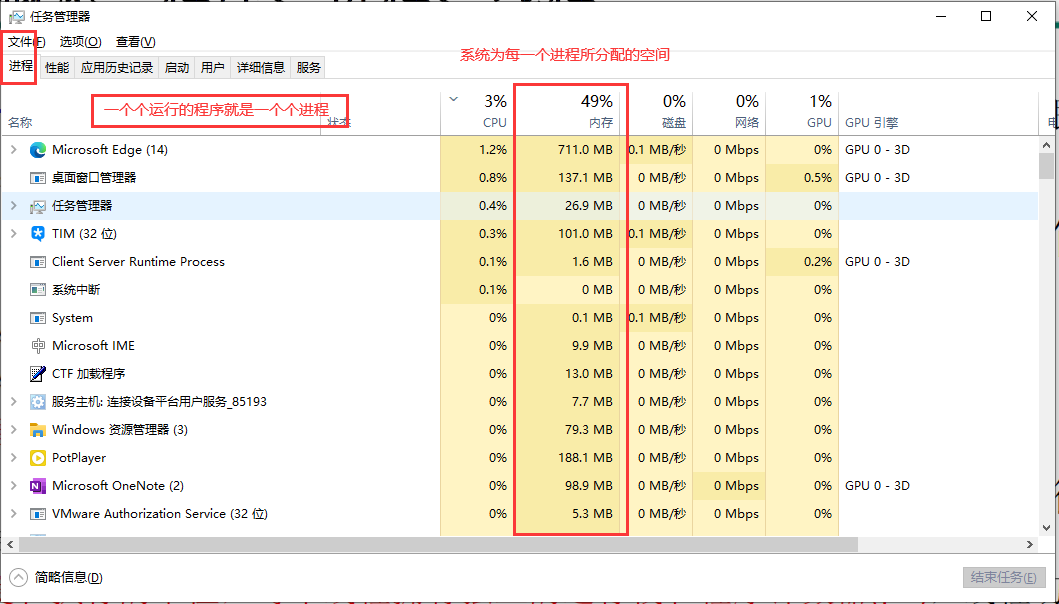Expand the 任务管理器 process row
The height and width of the screenshot is (604, 1059).
14,206
